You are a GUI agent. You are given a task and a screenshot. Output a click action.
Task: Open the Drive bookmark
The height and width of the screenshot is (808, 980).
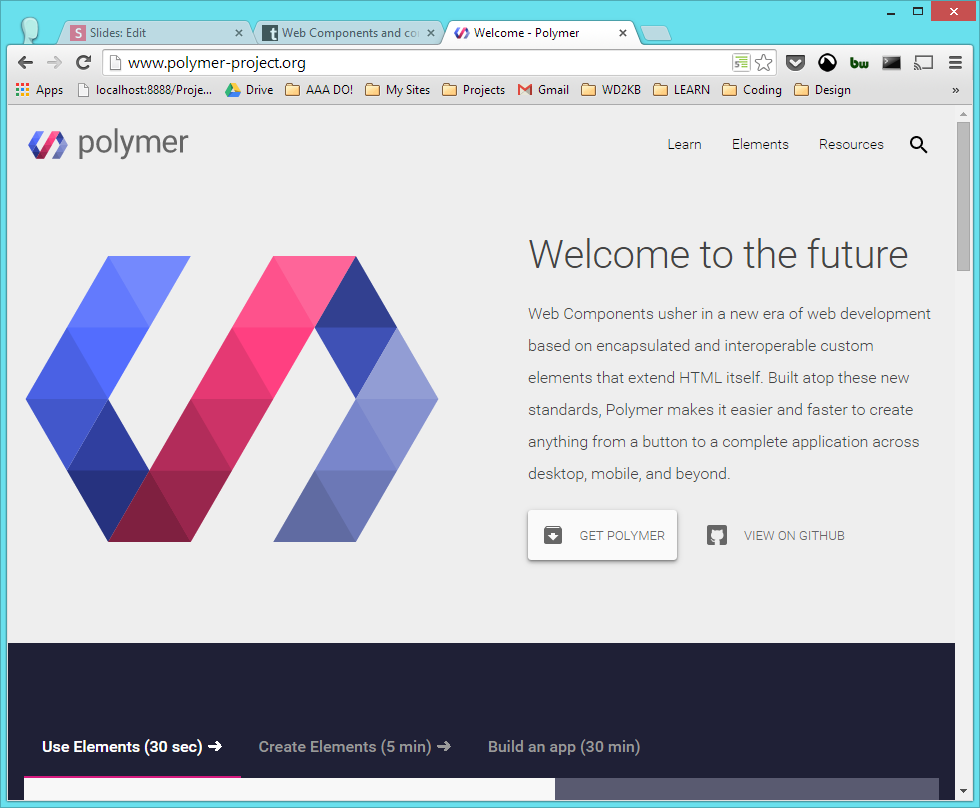pyautogui.click(x=249, y=90)
